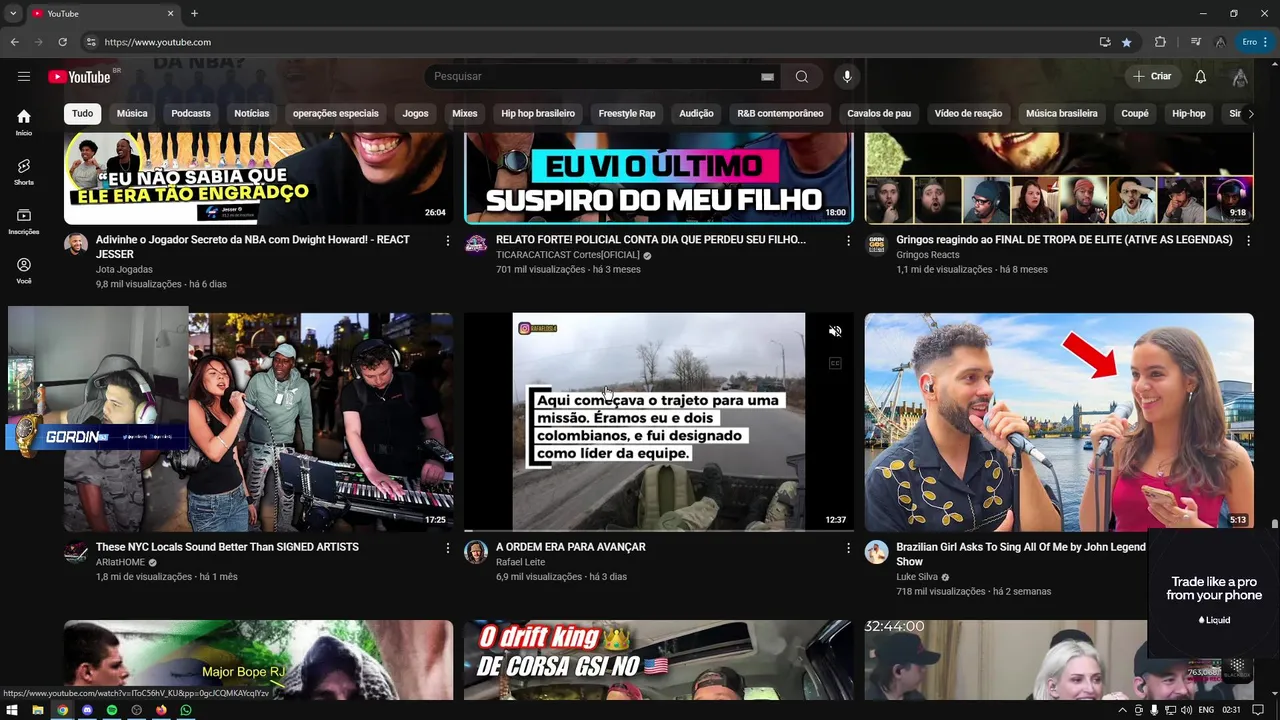Reload the page

point(62,42)
